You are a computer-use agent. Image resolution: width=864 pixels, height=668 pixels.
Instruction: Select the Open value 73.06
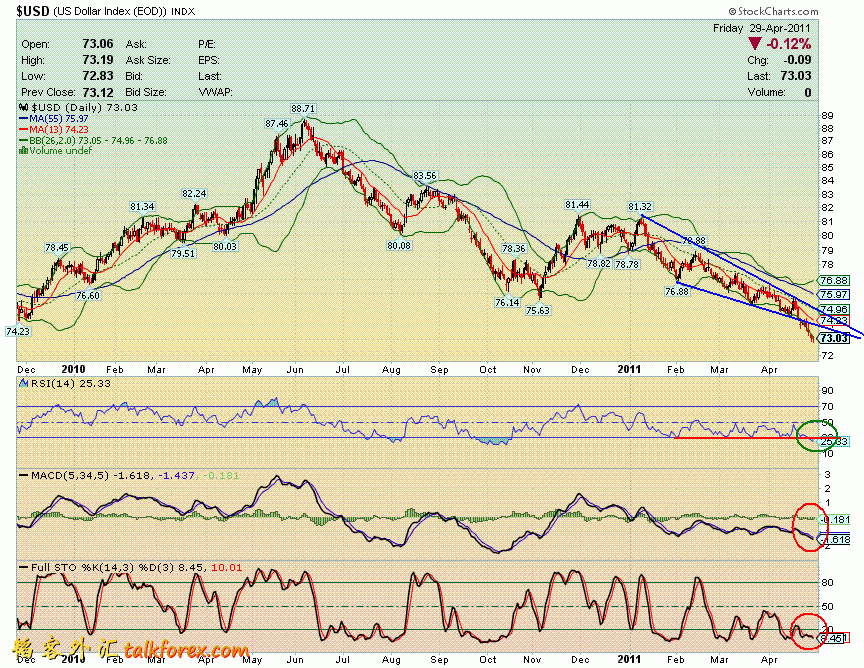98,44
